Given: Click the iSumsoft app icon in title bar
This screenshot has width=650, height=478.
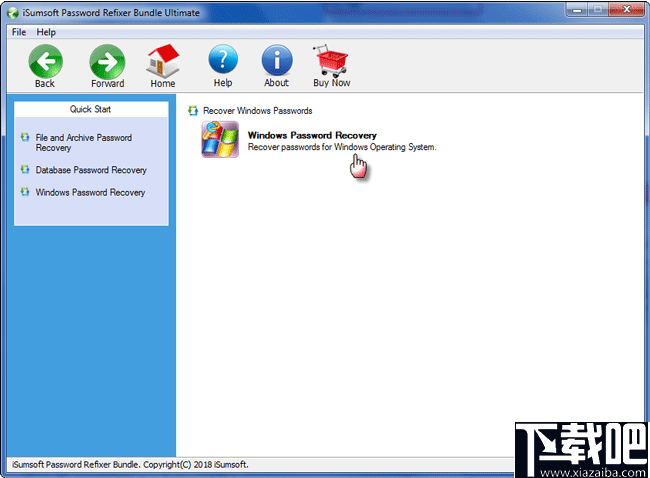Looking at the screenshot, I should tap(12, 13).
